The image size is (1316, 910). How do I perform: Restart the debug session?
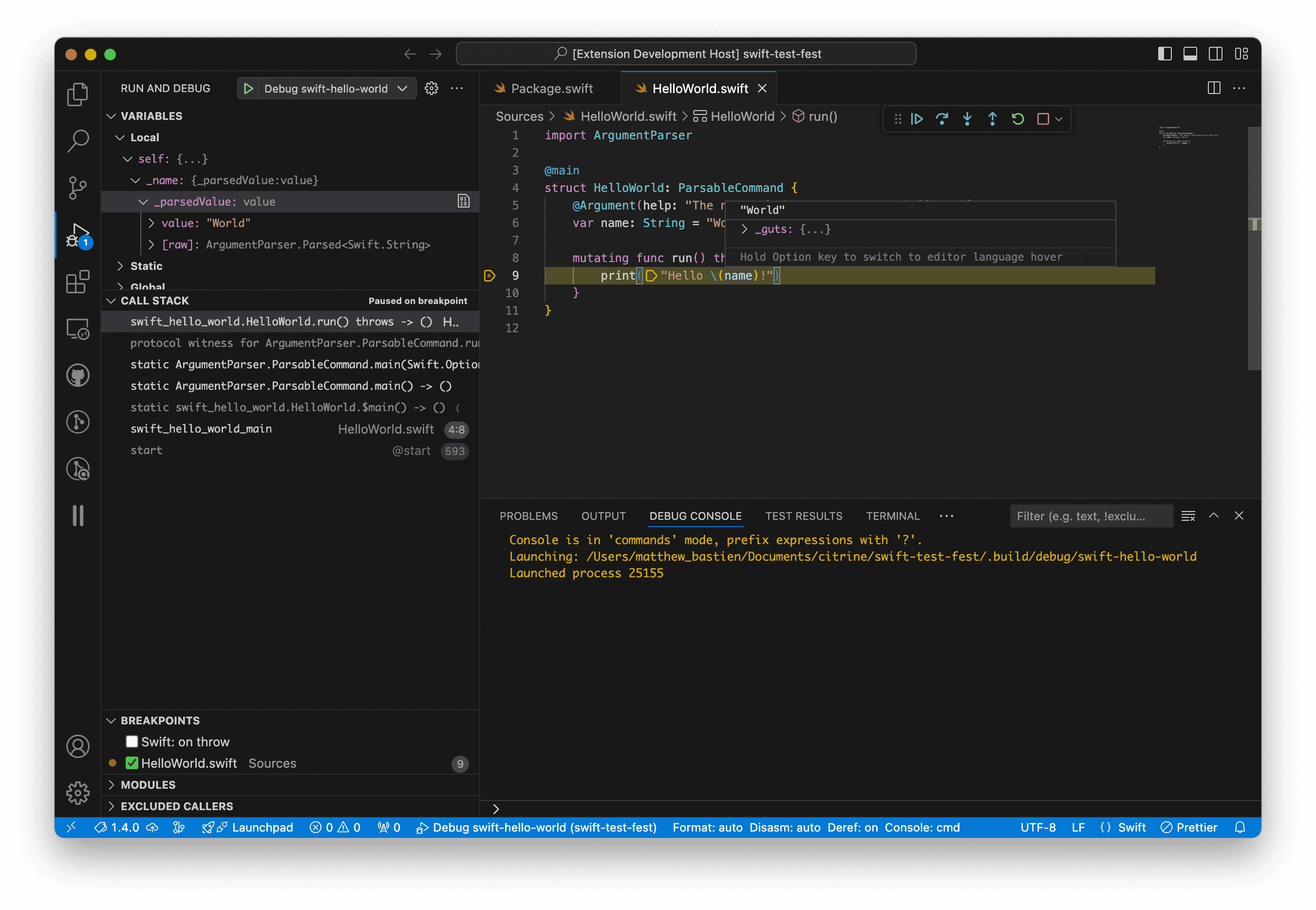(1017, 118)
